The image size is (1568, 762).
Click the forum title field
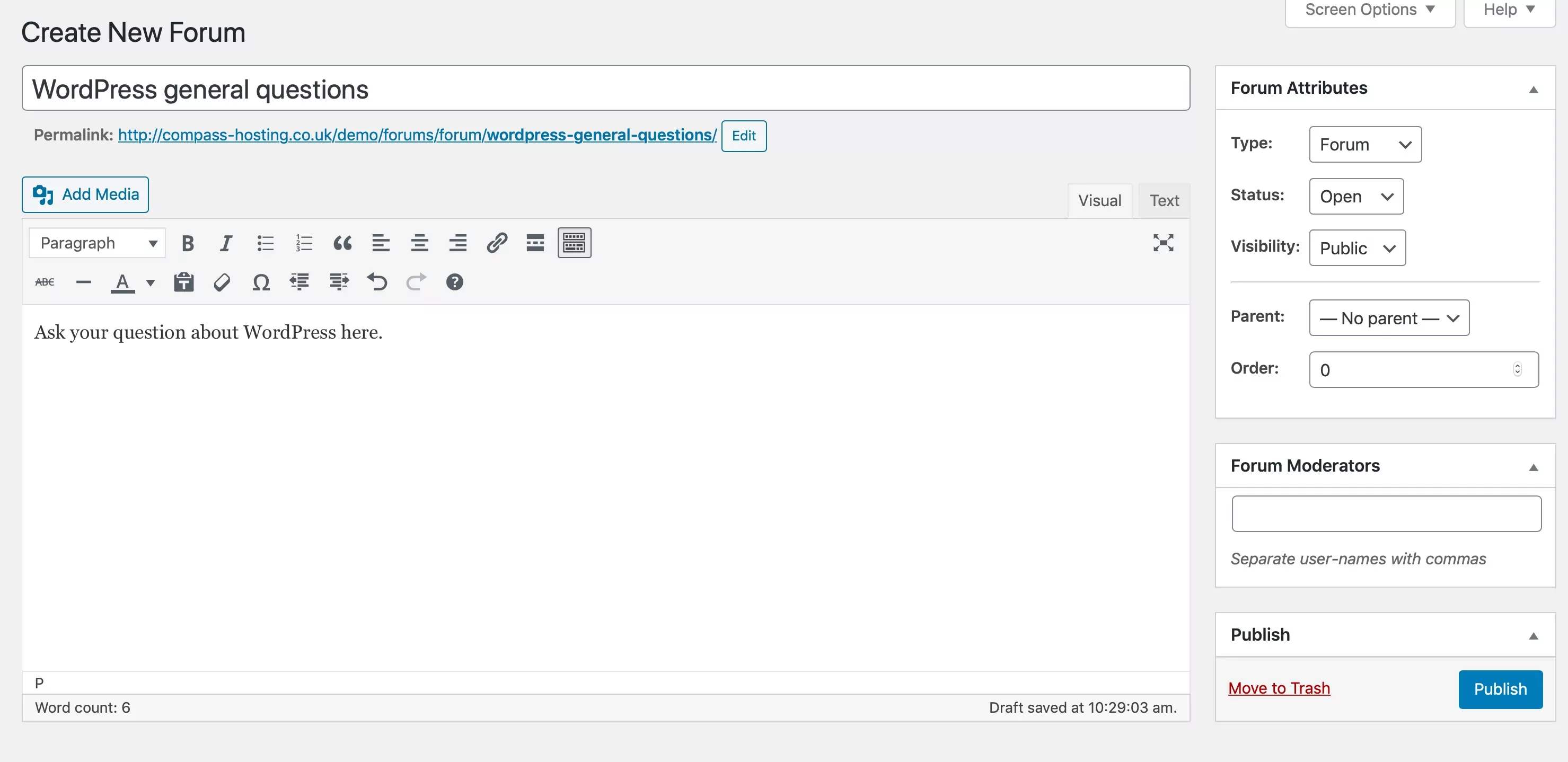[606, 88]
